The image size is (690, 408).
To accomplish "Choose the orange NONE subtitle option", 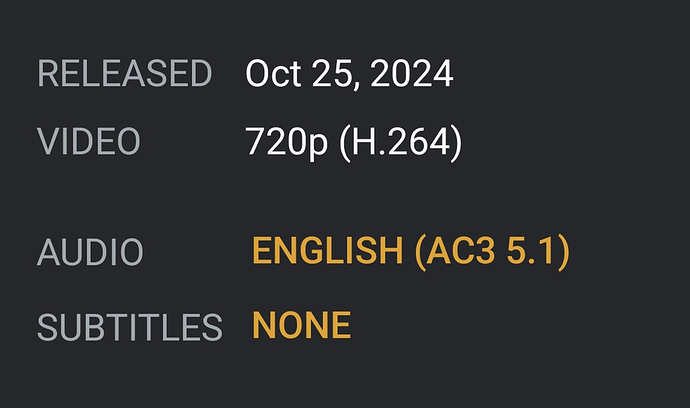I will 301,325.
